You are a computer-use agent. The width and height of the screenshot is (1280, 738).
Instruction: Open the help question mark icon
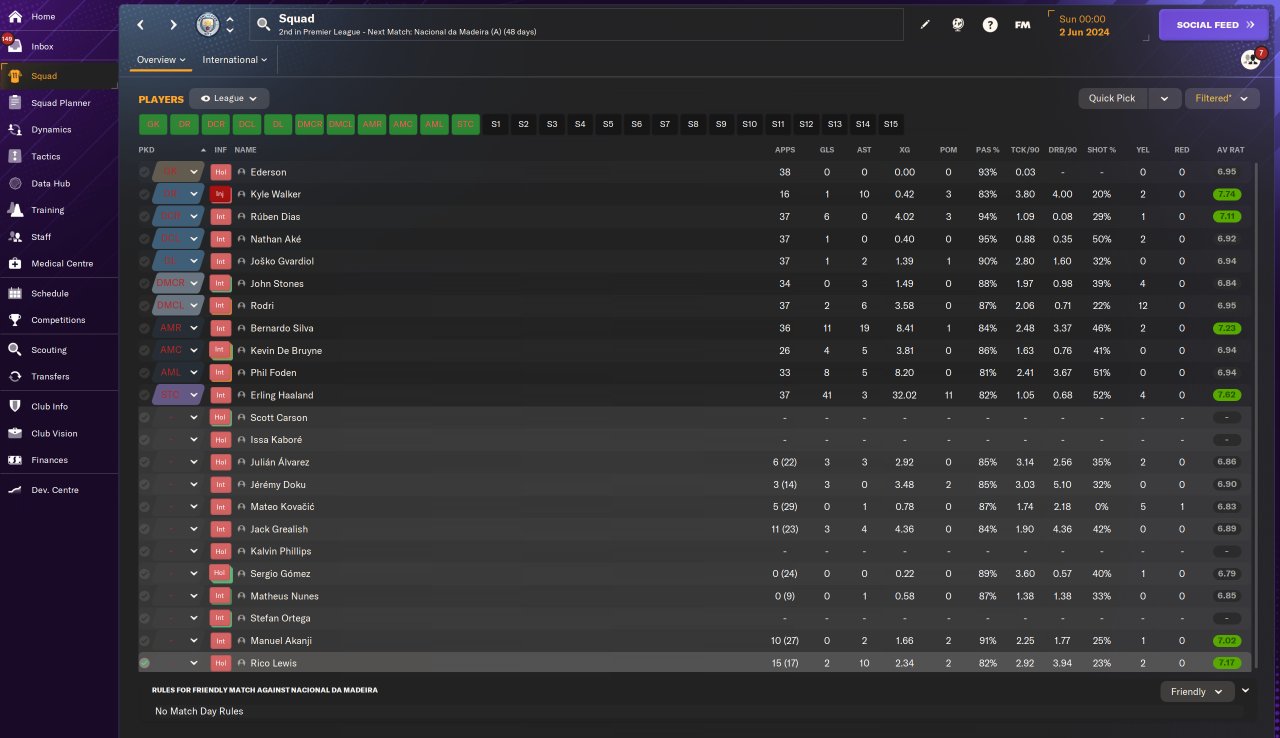990,25
